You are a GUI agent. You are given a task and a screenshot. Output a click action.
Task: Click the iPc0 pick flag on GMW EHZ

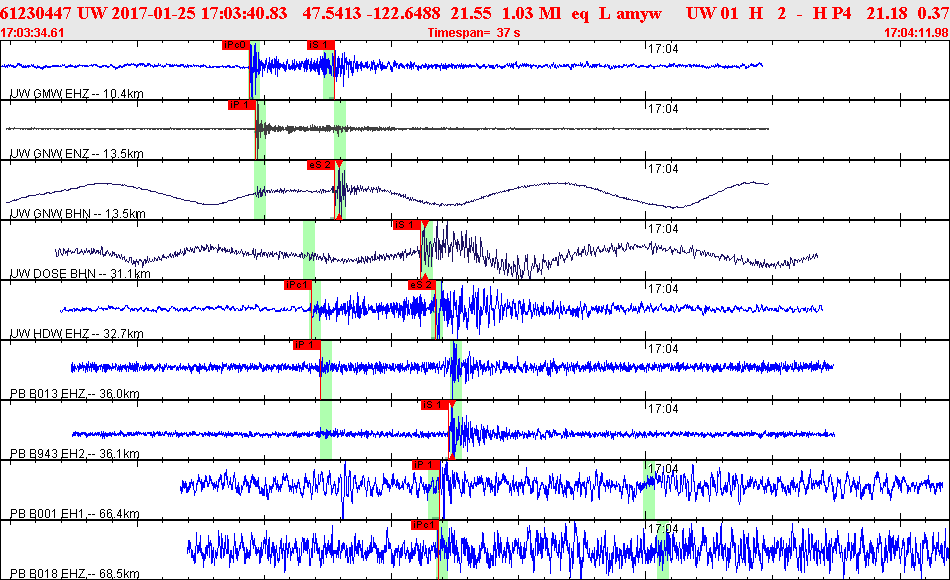point(236,45)
